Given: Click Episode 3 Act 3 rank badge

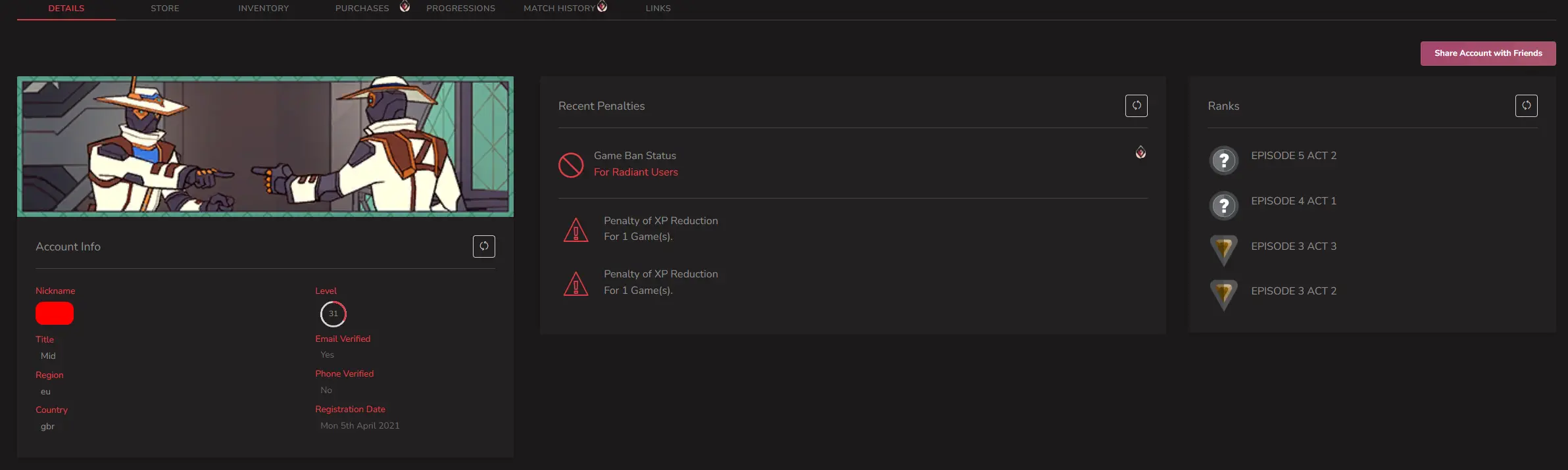Looking at the screenshot, I should 1223,250.
